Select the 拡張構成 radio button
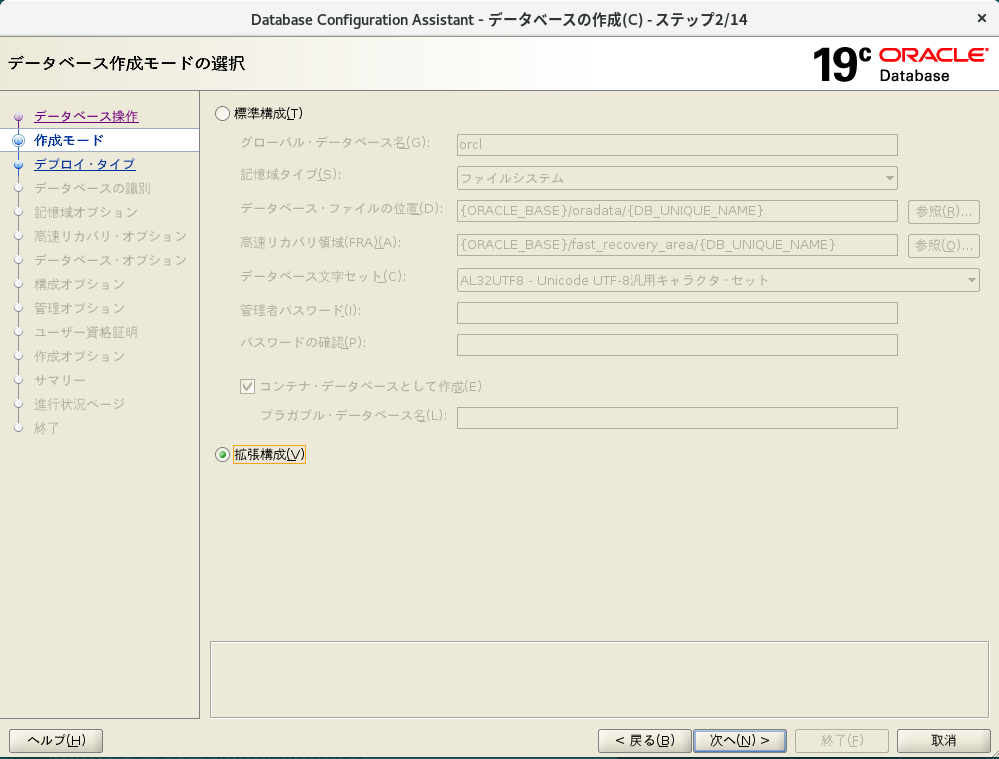 coord(222,455)
